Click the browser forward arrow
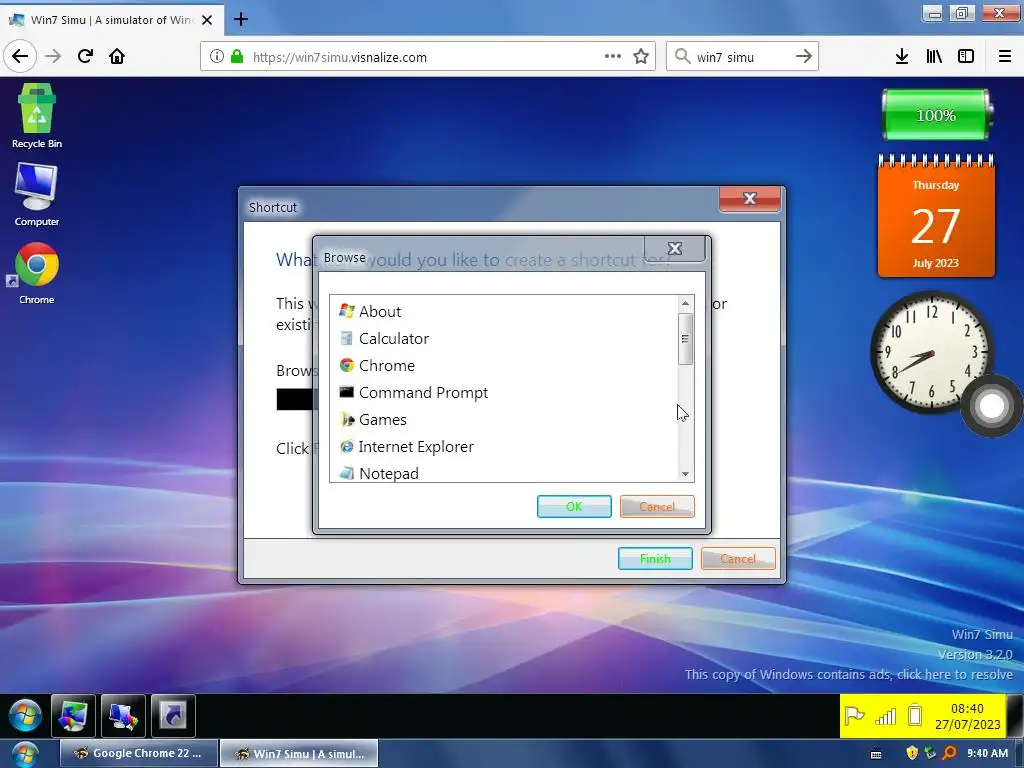The image size is (1024, 768). click(53, 56)
